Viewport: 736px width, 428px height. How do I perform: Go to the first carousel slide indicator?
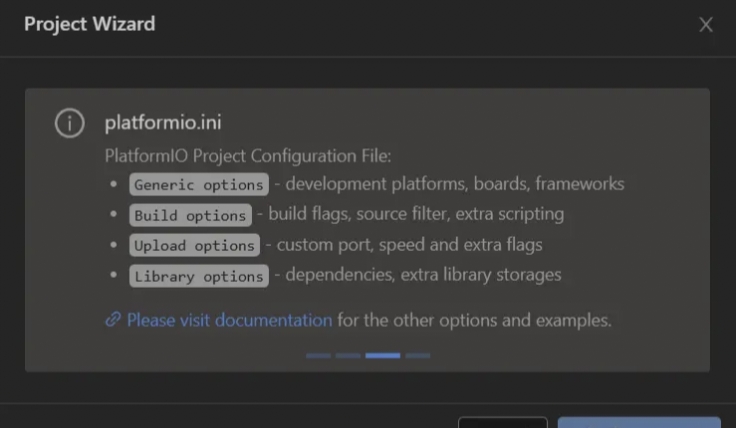[318, 356]
